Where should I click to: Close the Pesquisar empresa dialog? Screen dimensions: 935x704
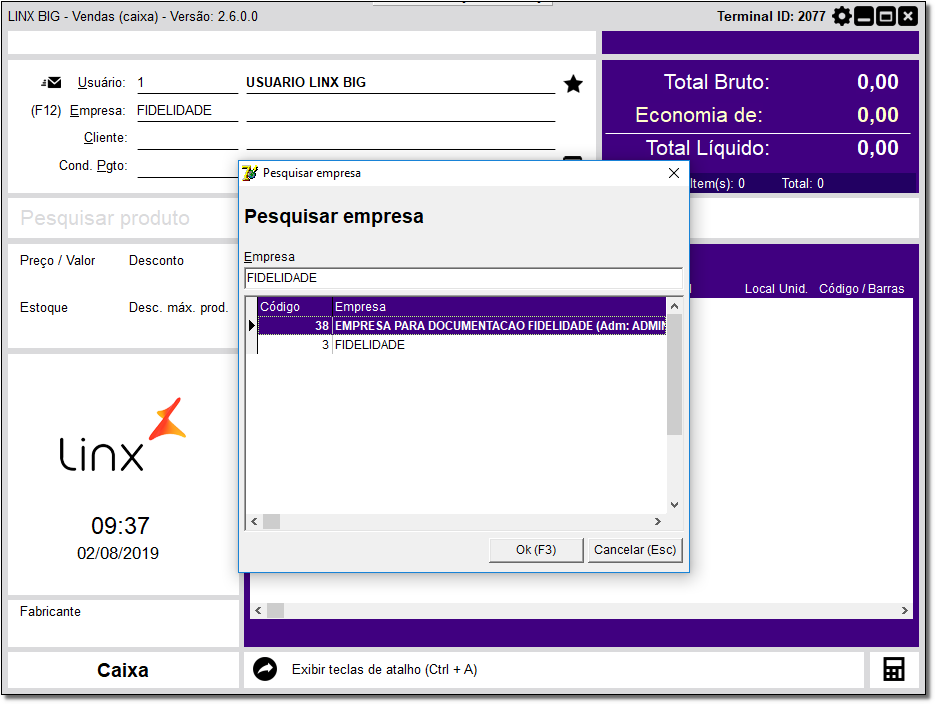(674, 173)
